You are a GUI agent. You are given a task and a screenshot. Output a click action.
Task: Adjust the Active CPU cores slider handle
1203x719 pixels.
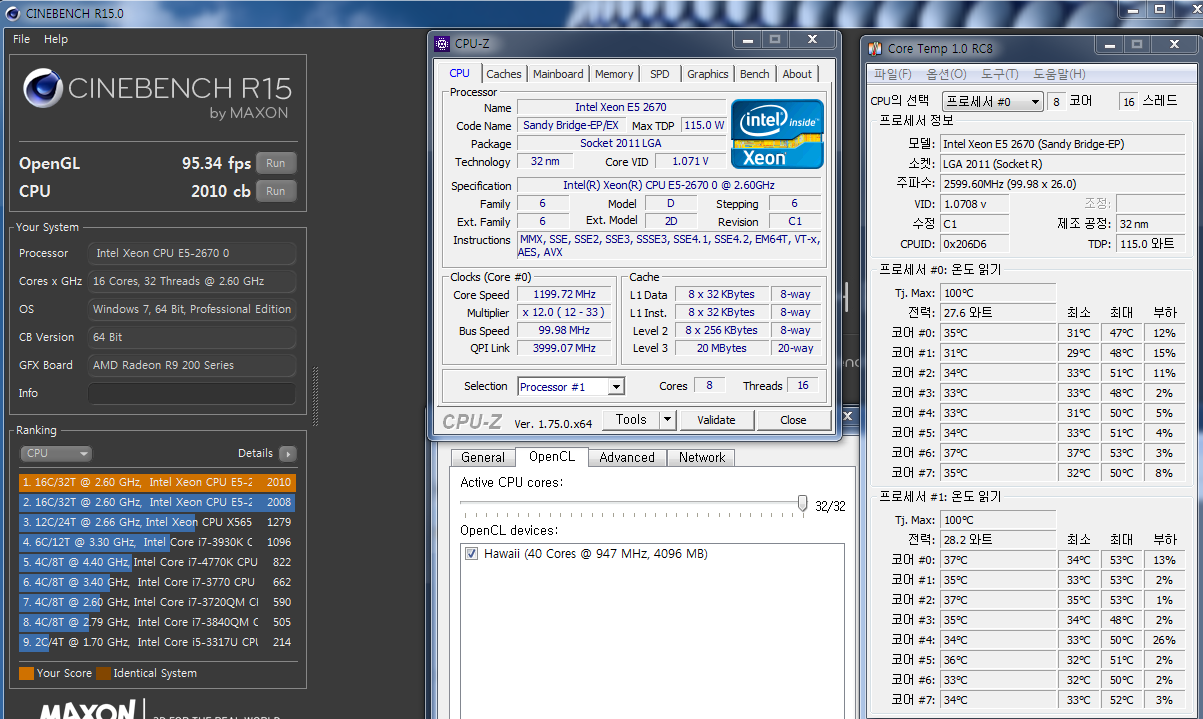(x=802, y=503)
